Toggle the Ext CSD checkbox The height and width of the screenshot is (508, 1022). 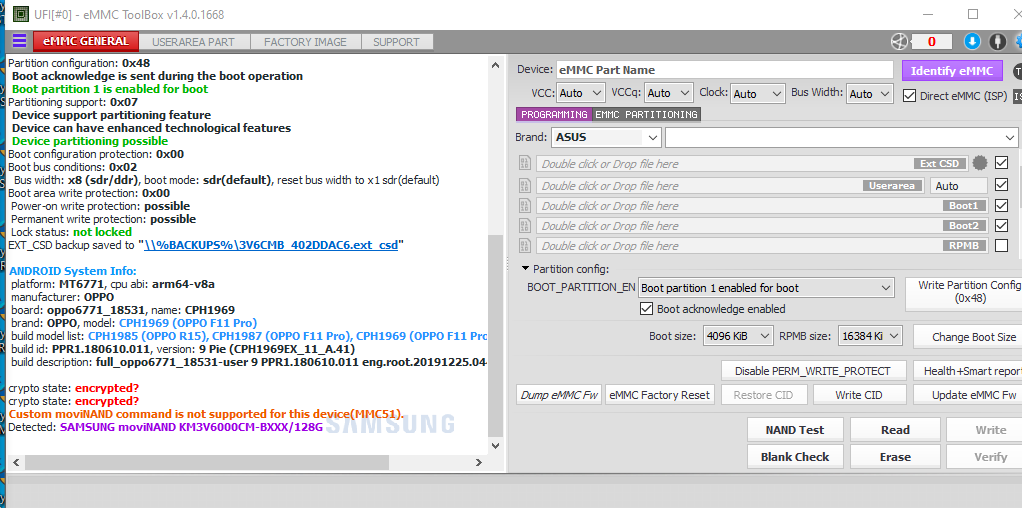tap(1002, 162)
